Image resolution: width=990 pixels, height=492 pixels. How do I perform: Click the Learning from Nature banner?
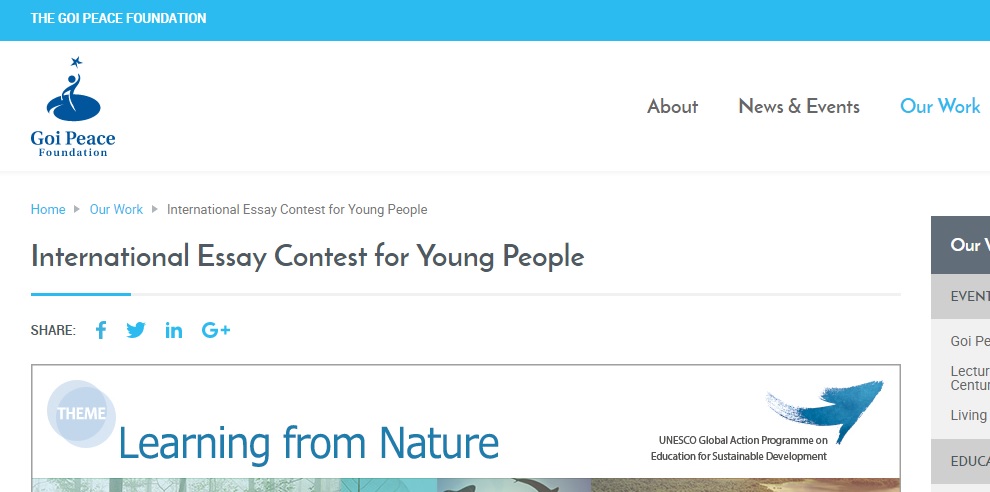[308, 442]
